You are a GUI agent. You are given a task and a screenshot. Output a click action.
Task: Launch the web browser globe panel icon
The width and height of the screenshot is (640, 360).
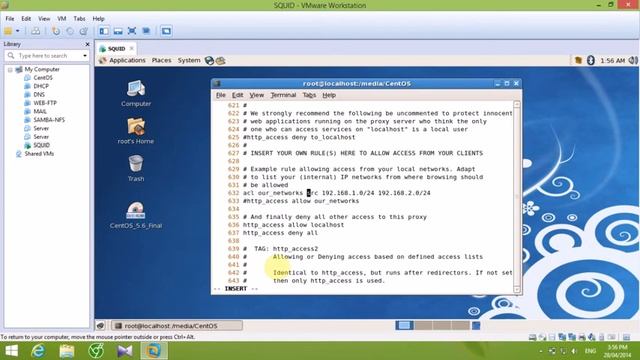coord(209,61)
